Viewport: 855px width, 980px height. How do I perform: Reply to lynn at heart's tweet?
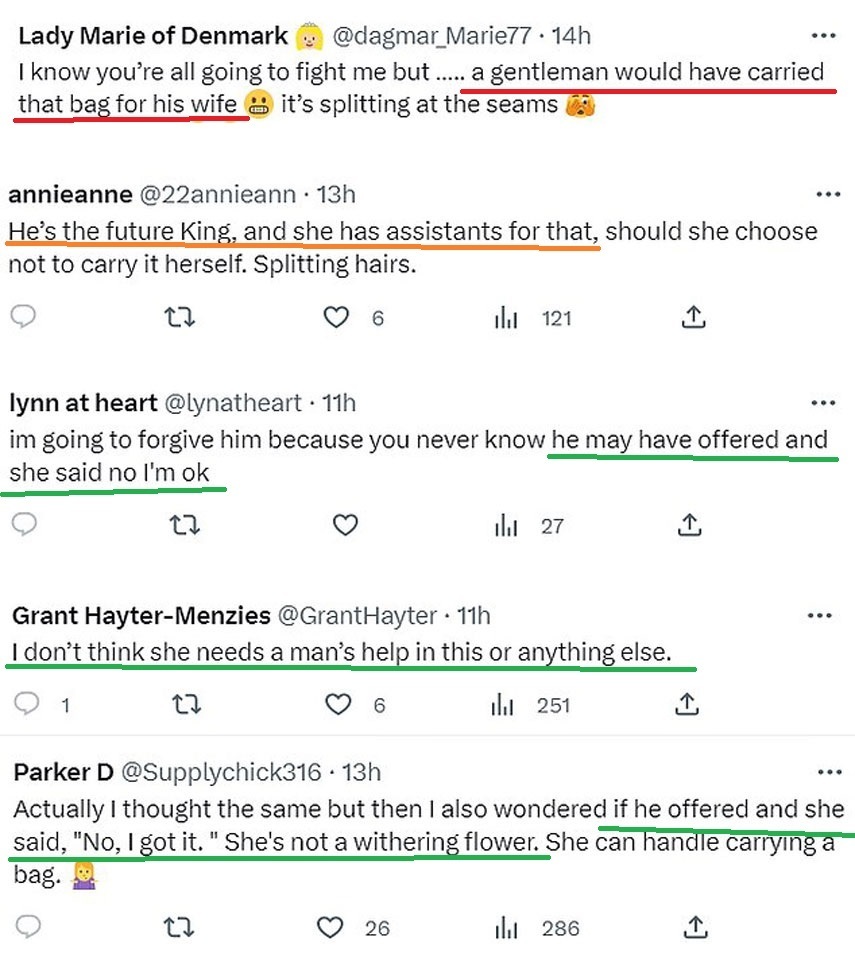pyautogui.click(x=24, y=525)
